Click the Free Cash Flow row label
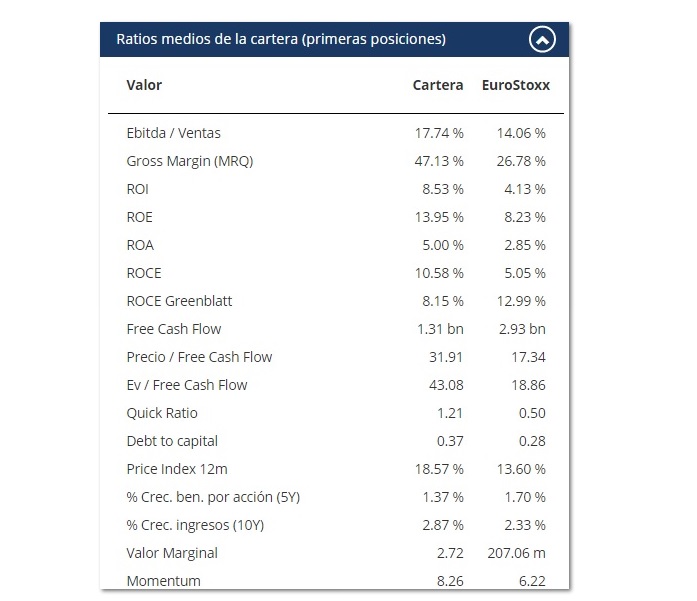Screen dimensions: 697x601 tap(174, 329)
